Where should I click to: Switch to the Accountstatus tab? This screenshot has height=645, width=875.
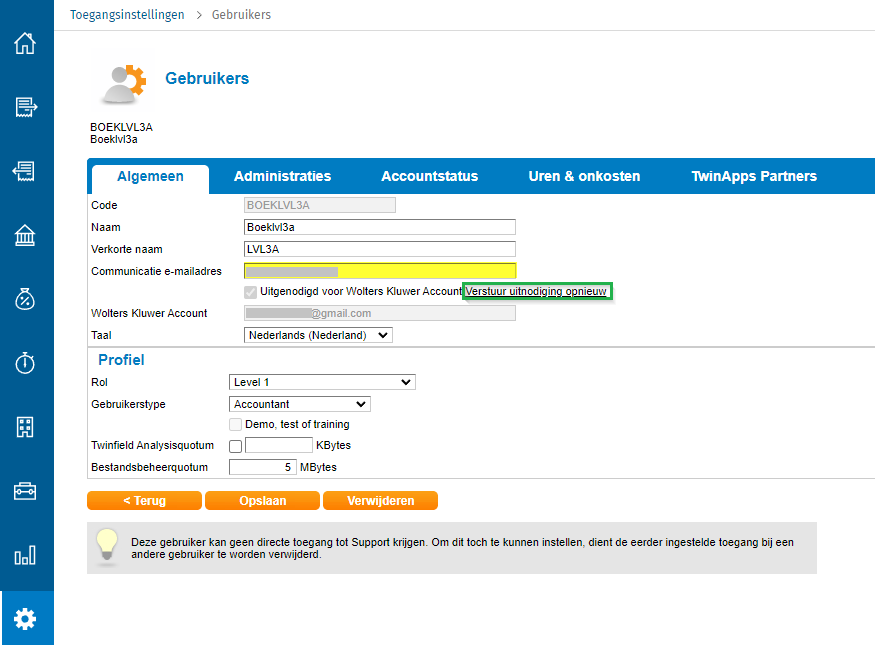[x=429, y=177]
